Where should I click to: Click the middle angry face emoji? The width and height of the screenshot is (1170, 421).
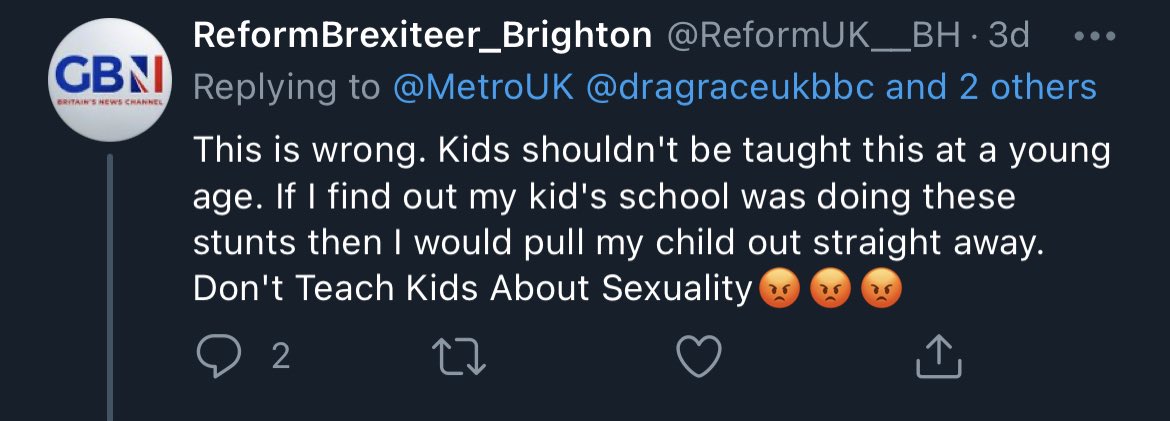click(x=827, y=290)
